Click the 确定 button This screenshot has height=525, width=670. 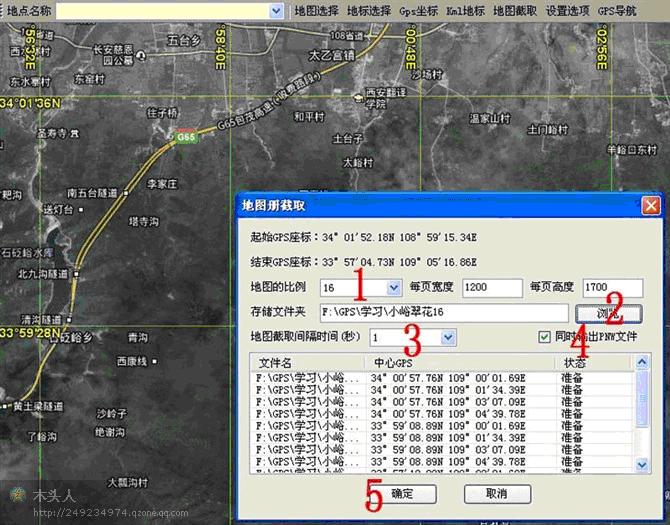point(401,494)
